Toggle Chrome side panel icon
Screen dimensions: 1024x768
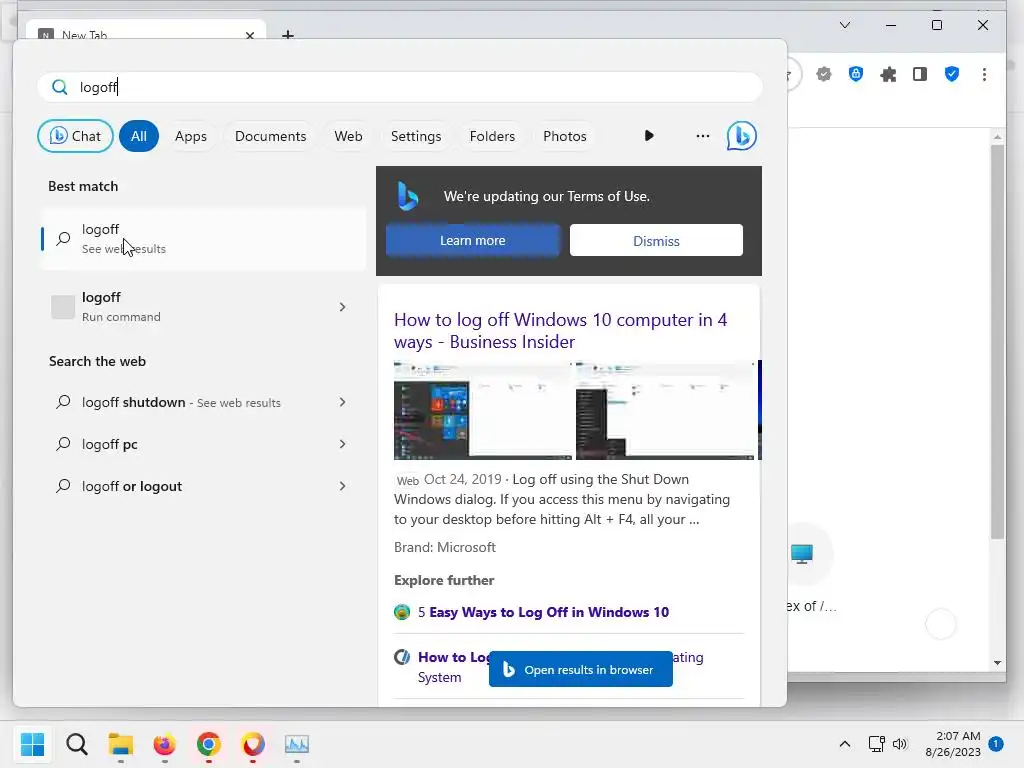920,74
